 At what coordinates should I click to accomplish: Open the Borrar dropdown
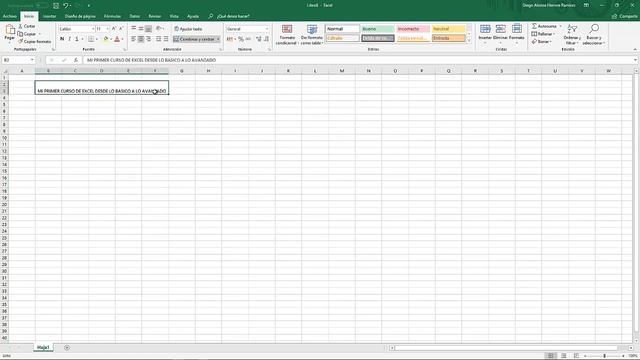pos(541,42)
